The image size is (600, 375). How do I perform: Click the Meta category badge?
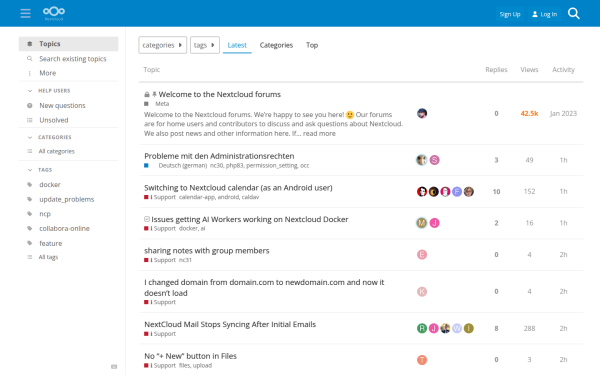[157, 104]
